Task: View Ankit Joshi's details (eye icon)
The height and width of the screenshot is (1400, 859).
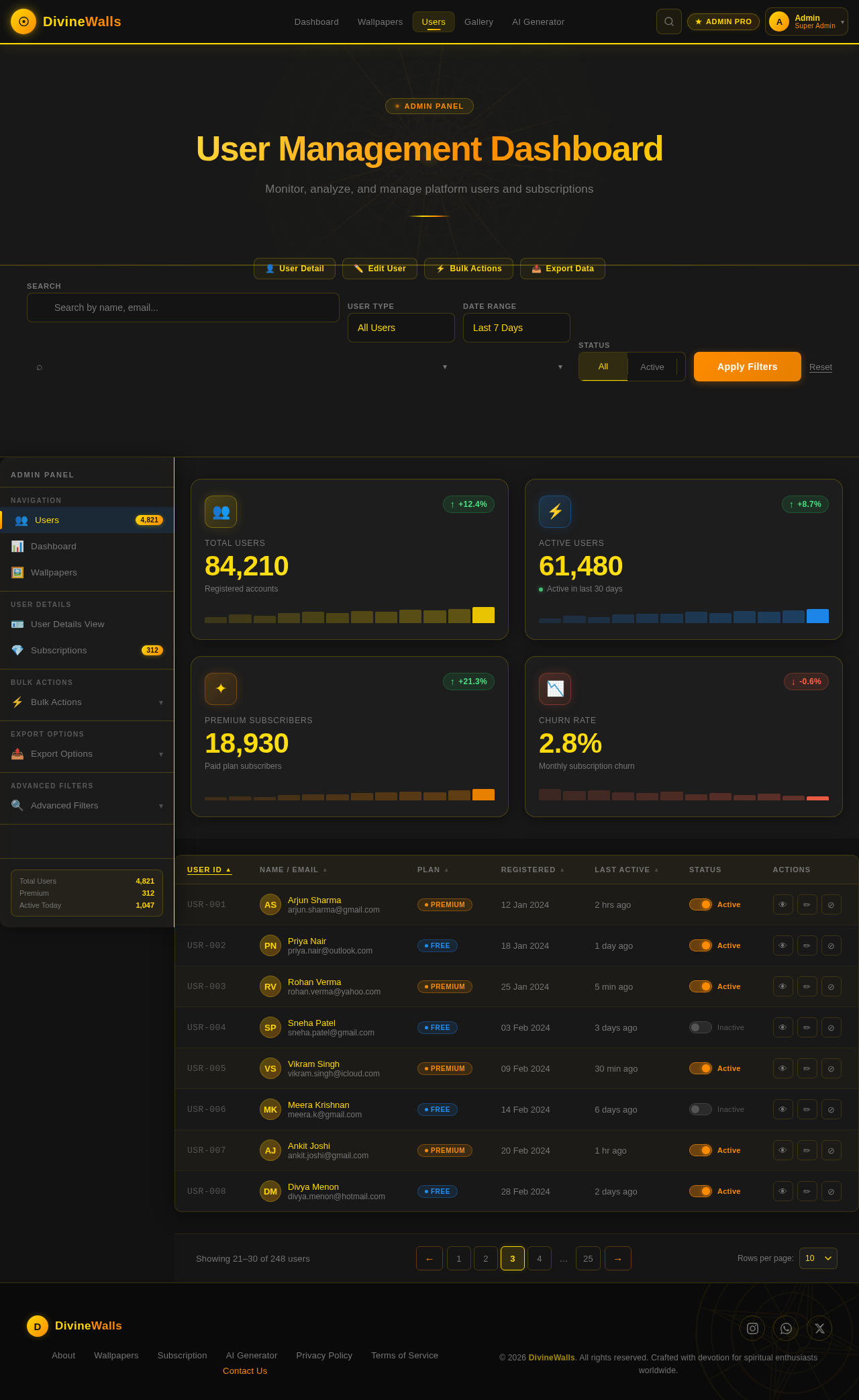Action: tap(782, 1150)
